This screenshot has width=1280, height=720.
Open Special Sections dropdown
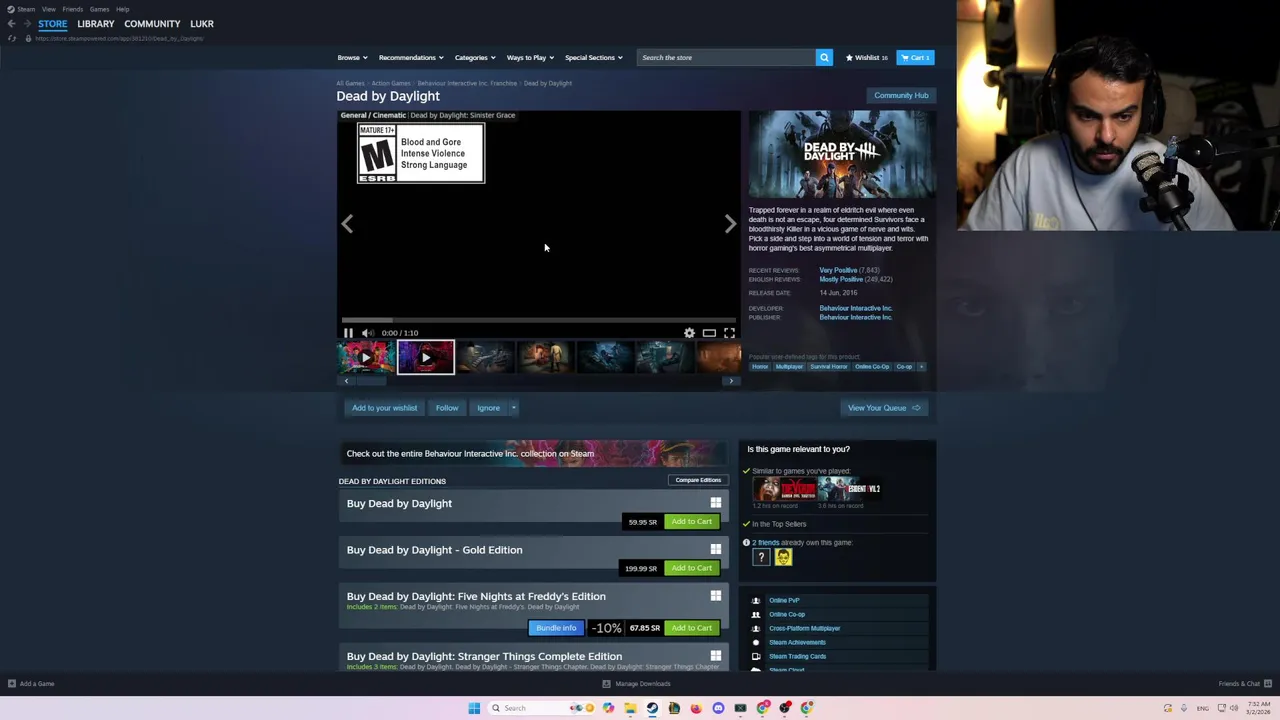(x=593, y=57)
